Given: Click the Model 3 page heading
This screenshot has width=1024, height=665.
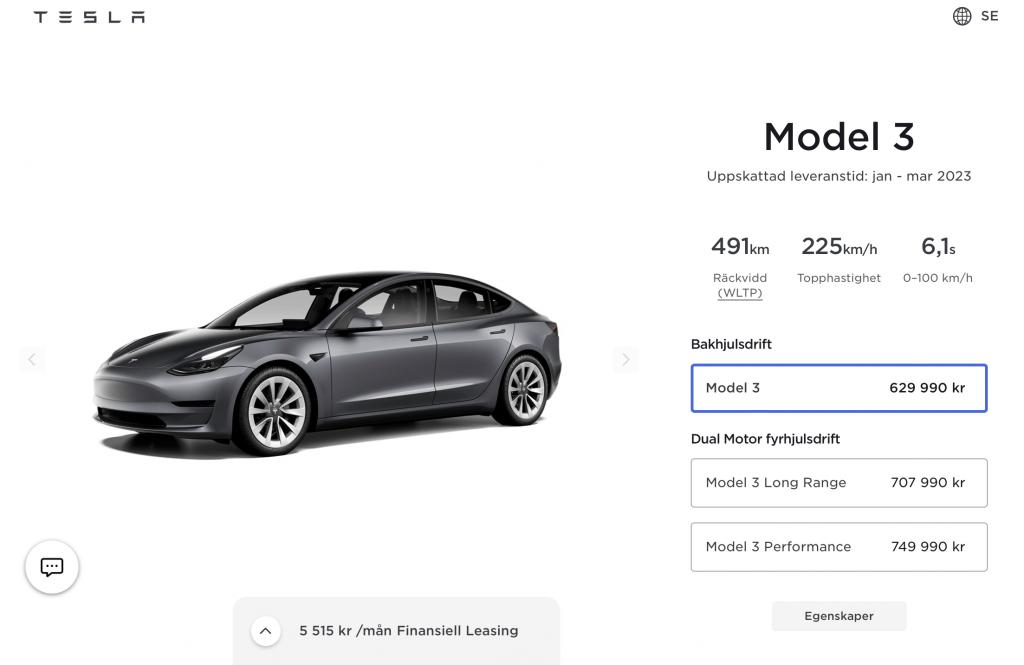Looking at the screenshot, I should coord(838,137).
